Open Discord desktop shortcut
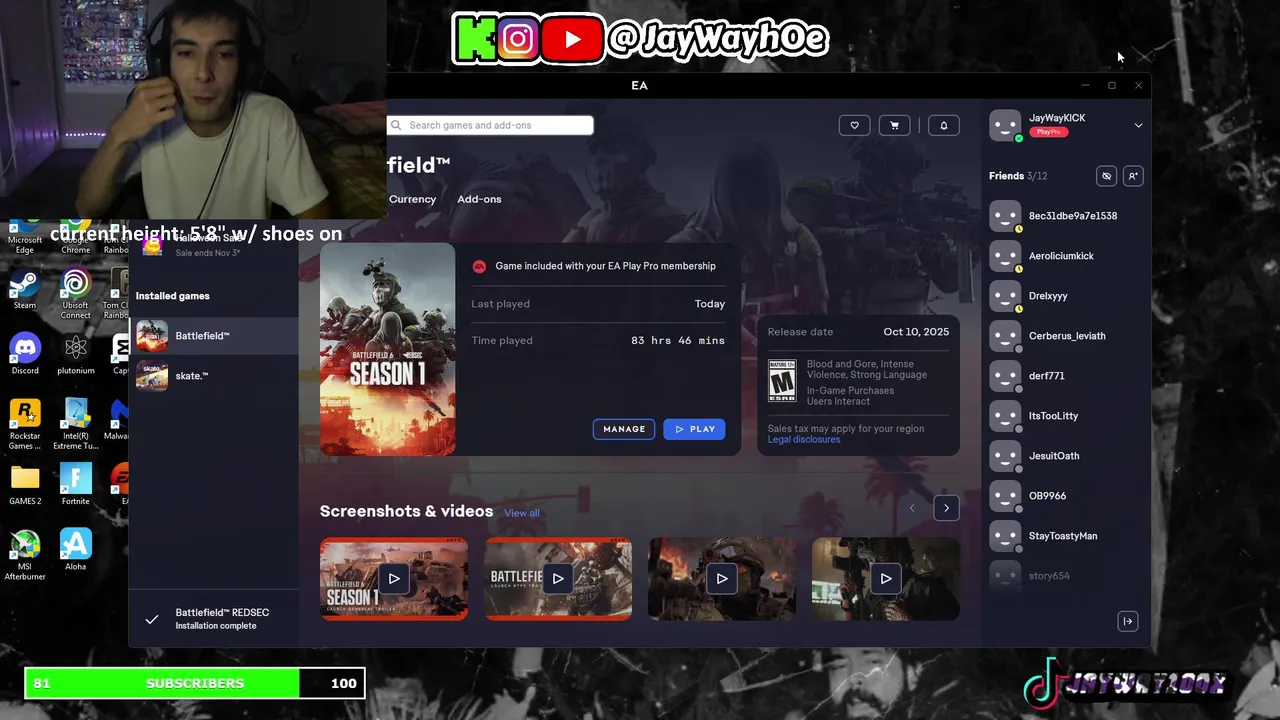 click(25, 354)
